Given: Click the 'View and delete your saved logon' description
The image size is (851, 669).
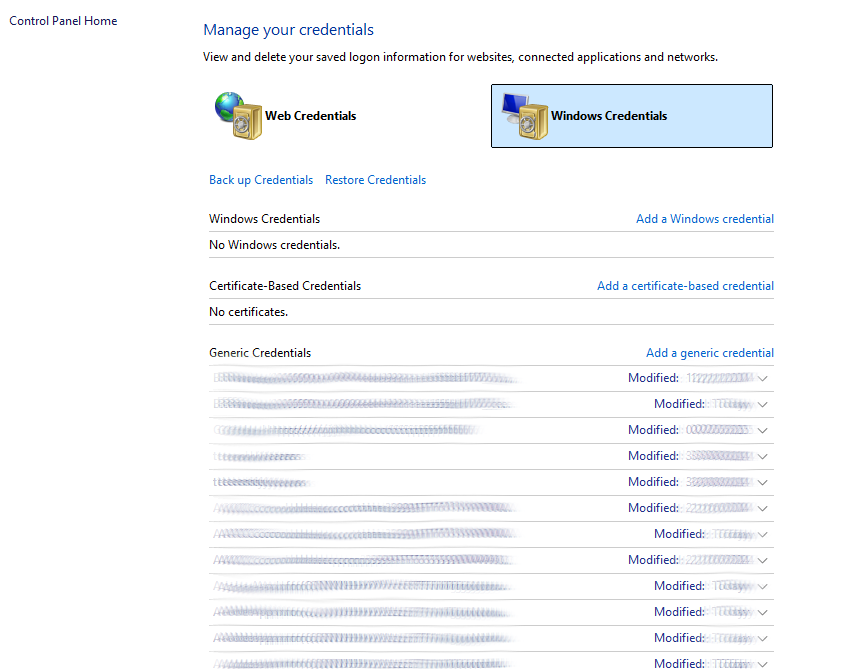Looking at the screenshot, I should 460,57.
